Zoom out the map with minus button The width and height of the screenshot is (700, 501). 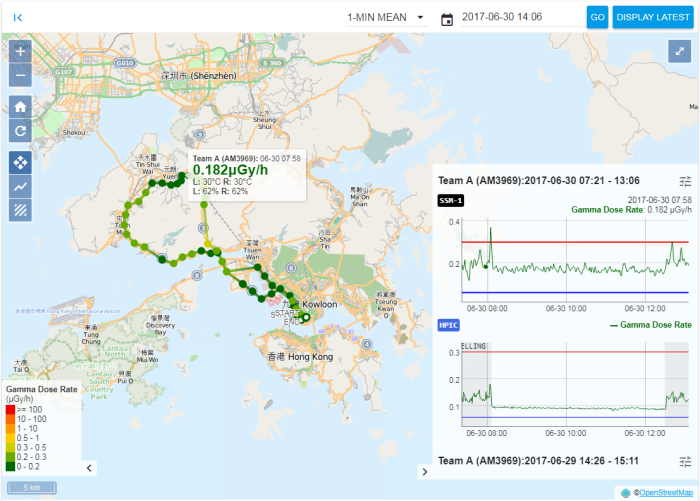(20, 75)
